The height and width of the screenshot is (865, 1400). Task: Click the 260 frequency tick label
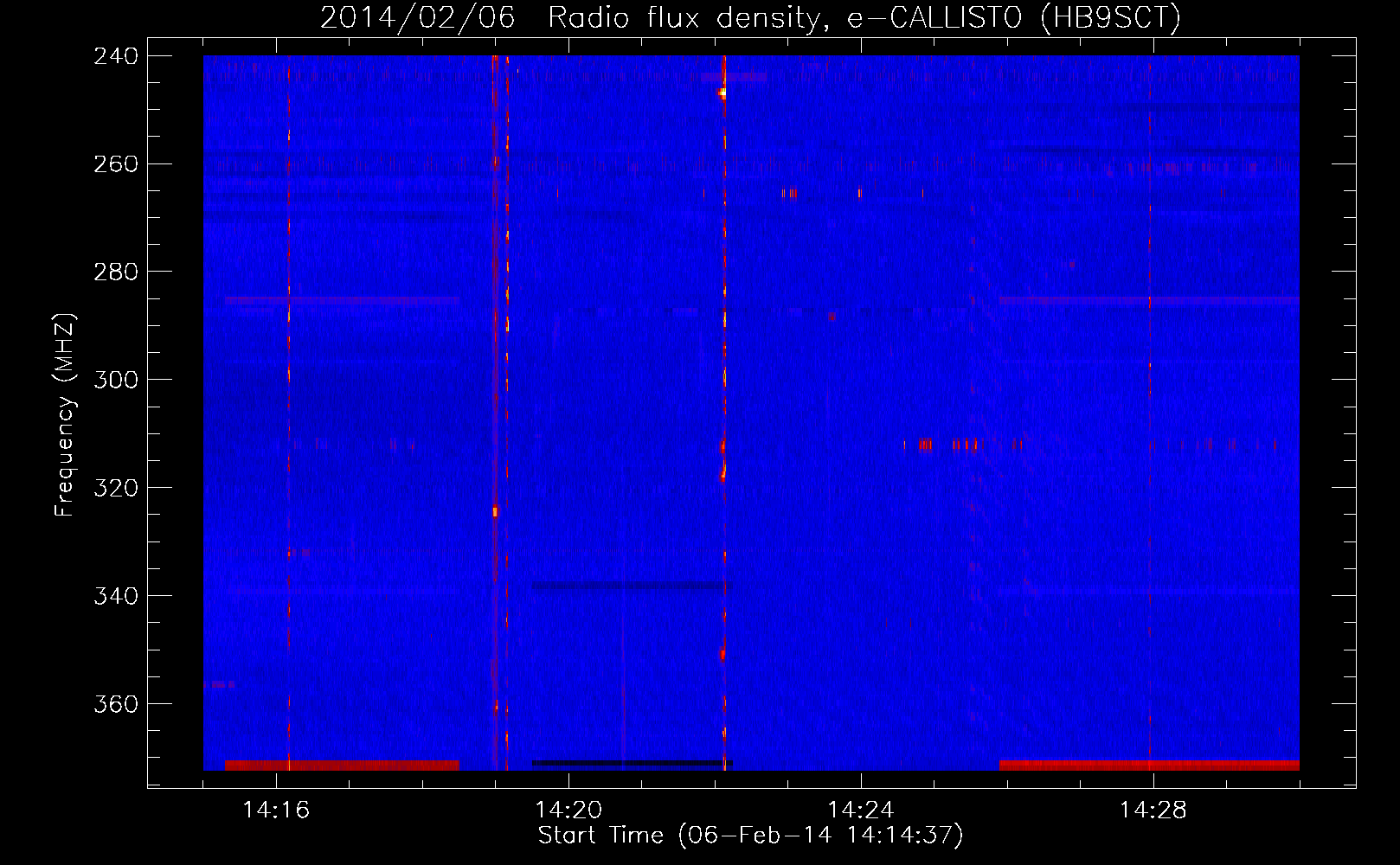[x=115, y=163]
